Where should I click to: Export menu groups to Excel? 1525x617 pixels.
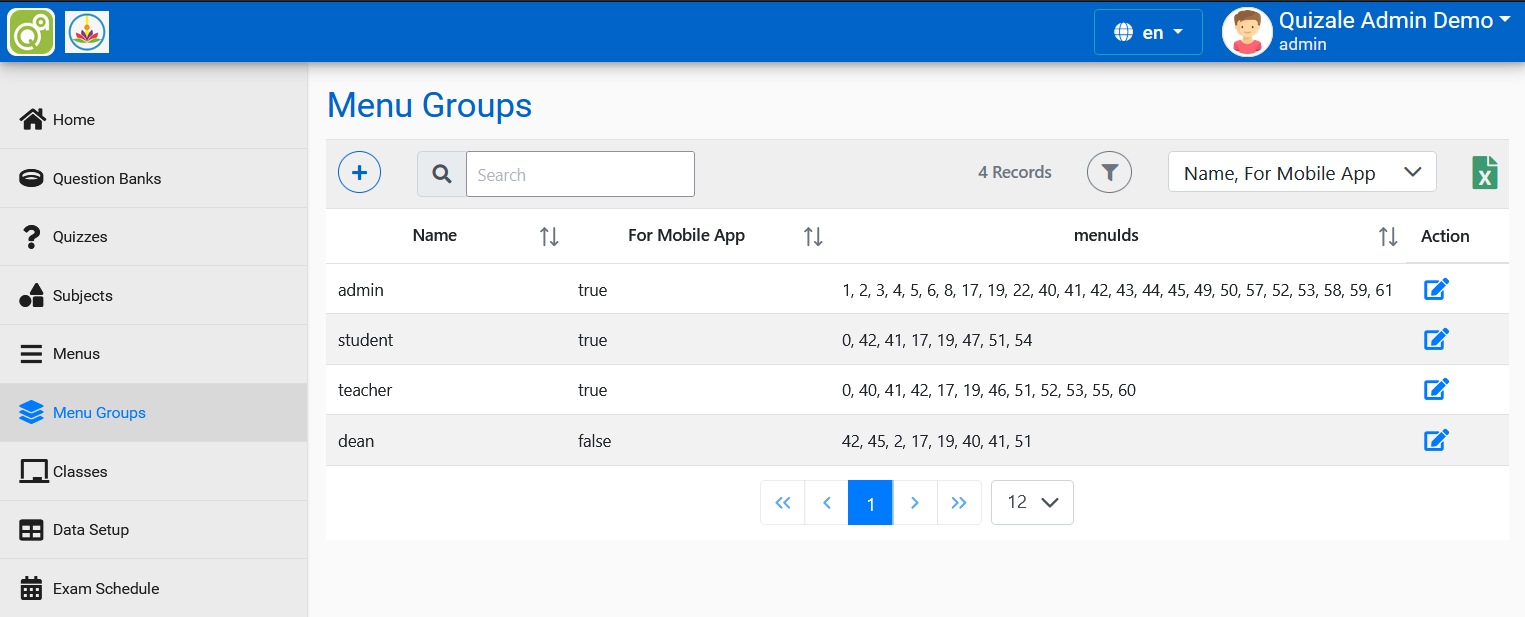(x=1485, y=171)
